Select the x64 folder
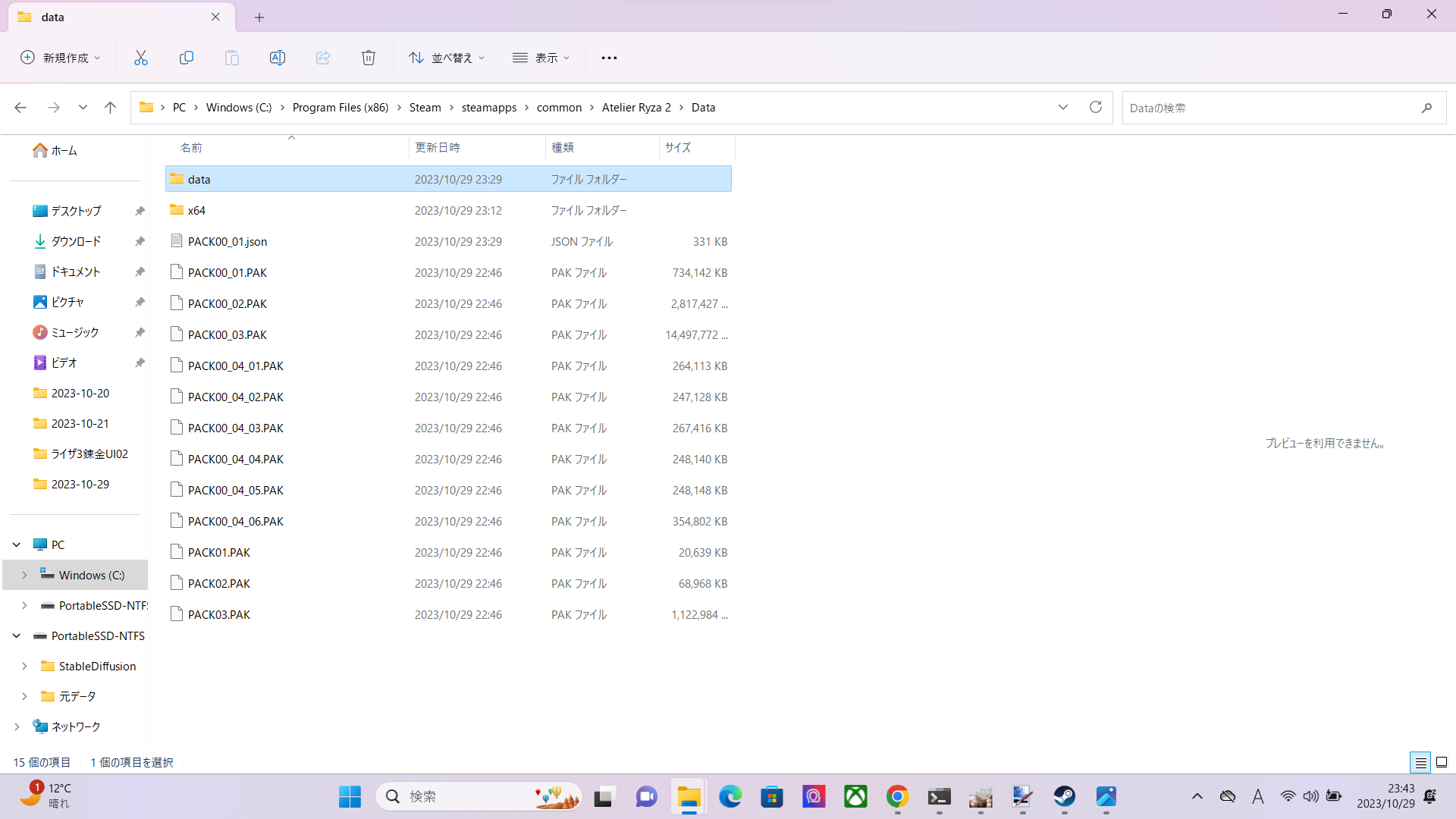 (448, 210)
